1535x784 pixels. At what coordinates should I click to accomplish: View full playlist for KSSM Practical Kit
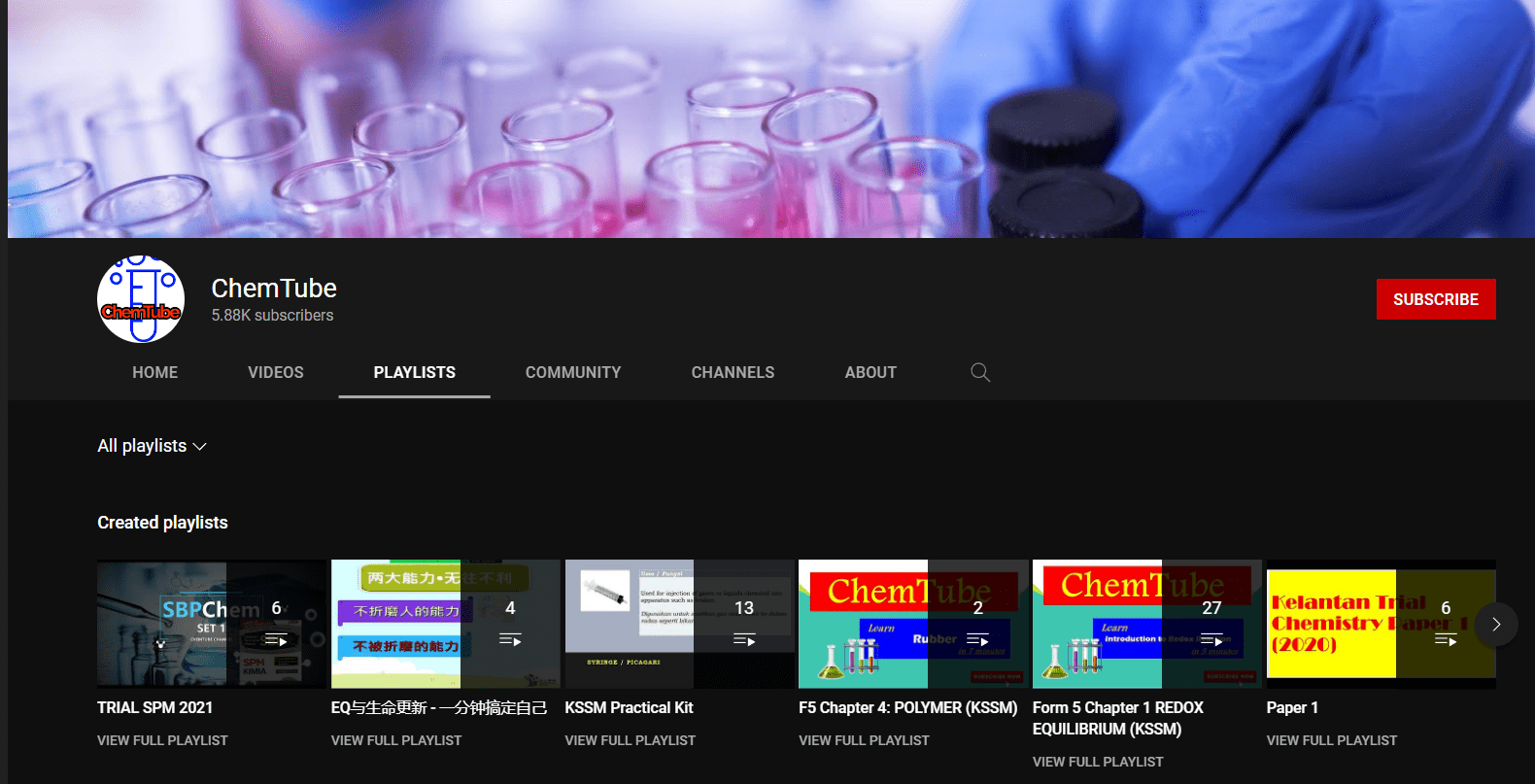click(631, 740)
